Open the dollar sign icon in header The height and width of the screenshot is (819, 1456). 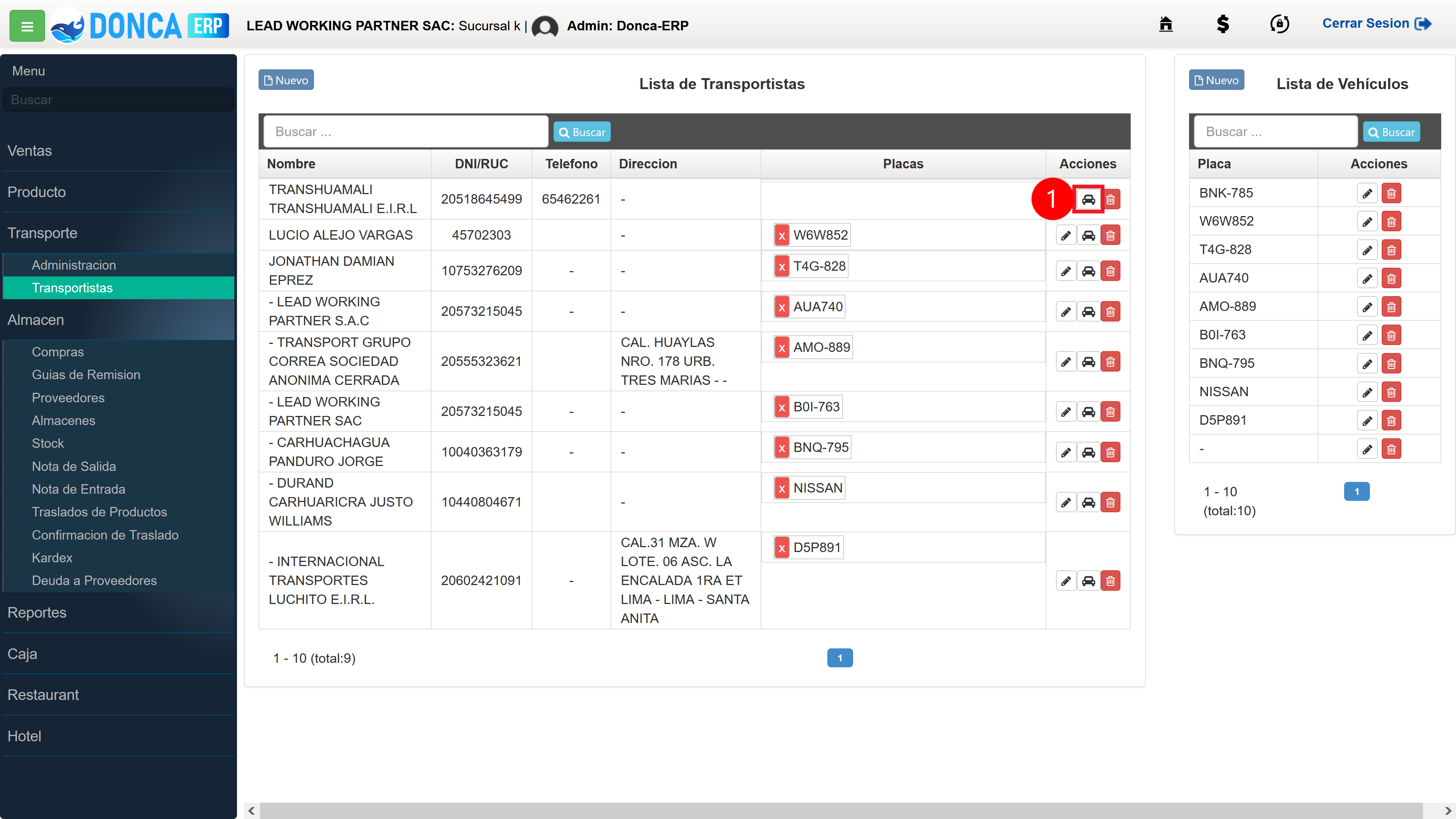pos(1222,24)
